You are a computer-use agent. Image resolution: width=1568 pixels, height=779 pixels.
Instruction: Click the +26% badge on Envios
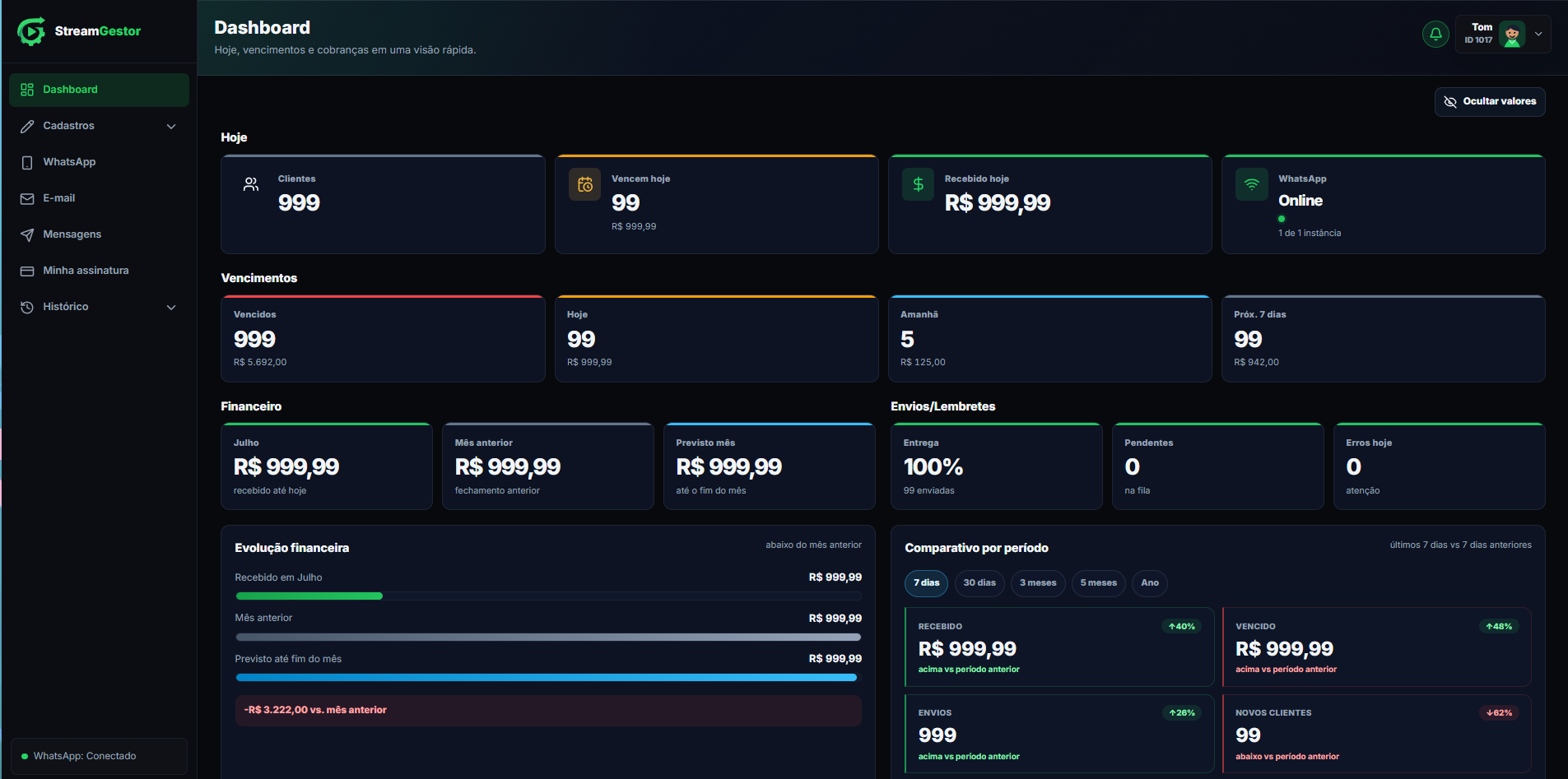(1182, 713)
